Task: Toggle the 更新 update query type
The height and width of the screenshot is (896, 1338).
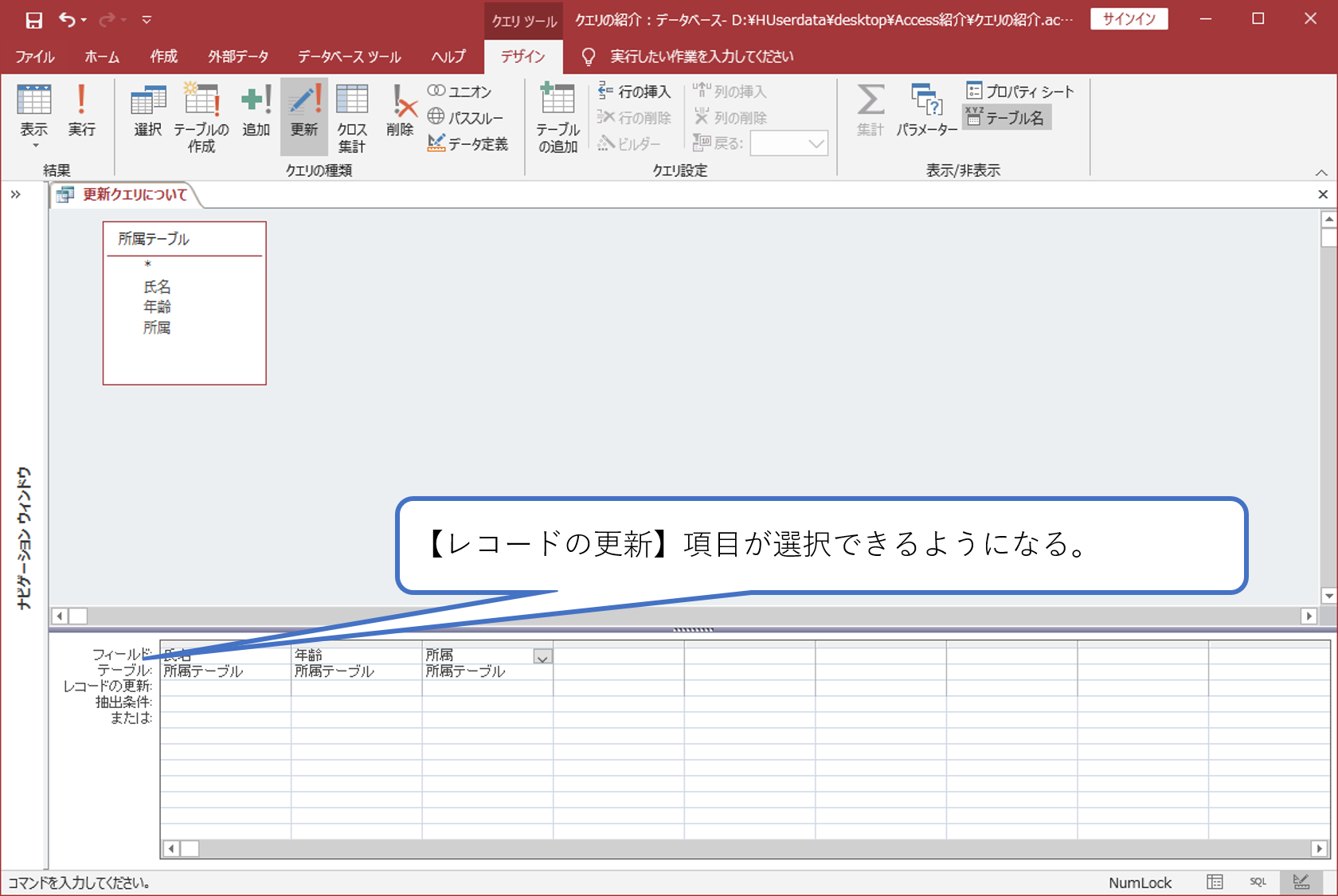Action: click(x=304, y=116)
